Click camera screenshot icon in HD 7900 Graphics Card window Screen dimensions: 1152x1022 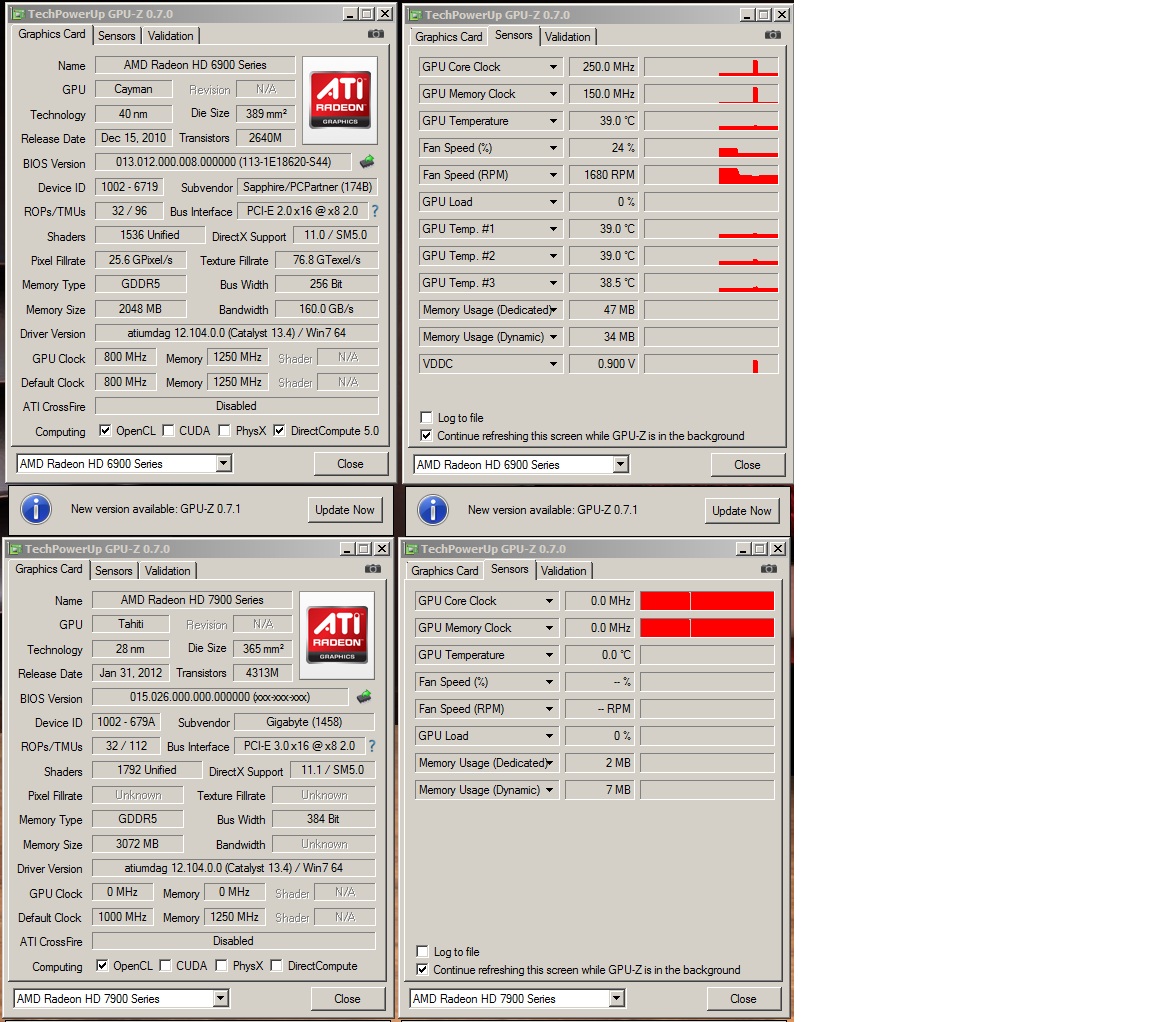(372, 569)
